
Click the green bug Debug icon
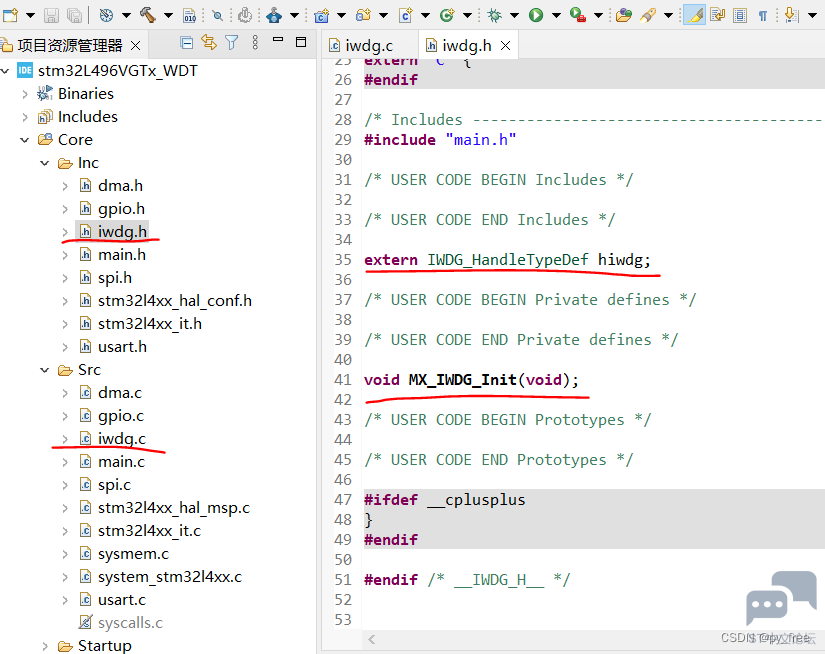coord(494,15)
